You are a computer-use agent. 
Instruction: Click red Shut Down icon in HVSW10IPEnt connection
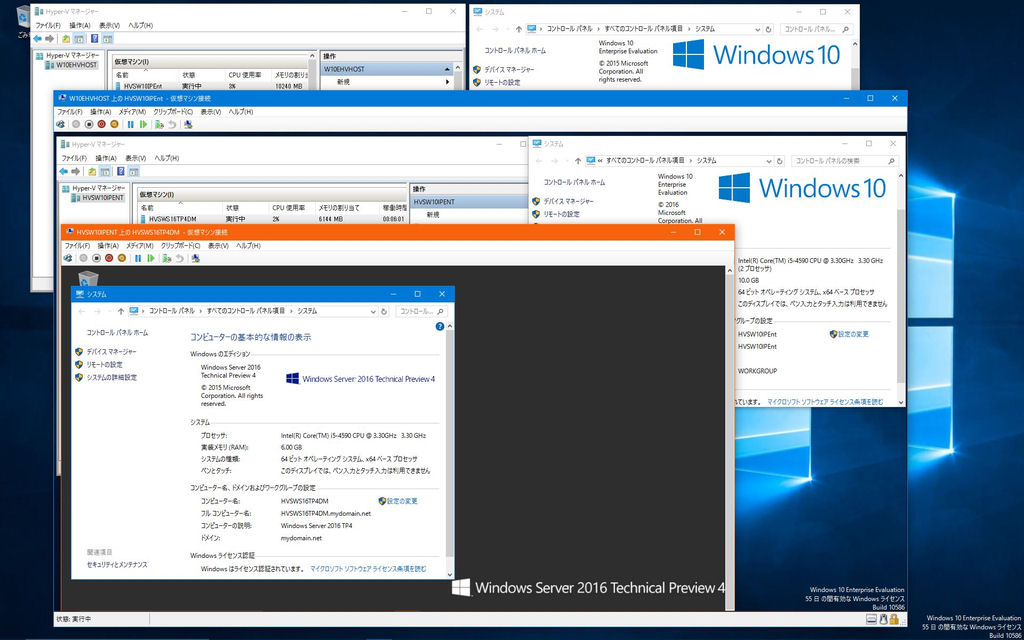click(101, 124)
